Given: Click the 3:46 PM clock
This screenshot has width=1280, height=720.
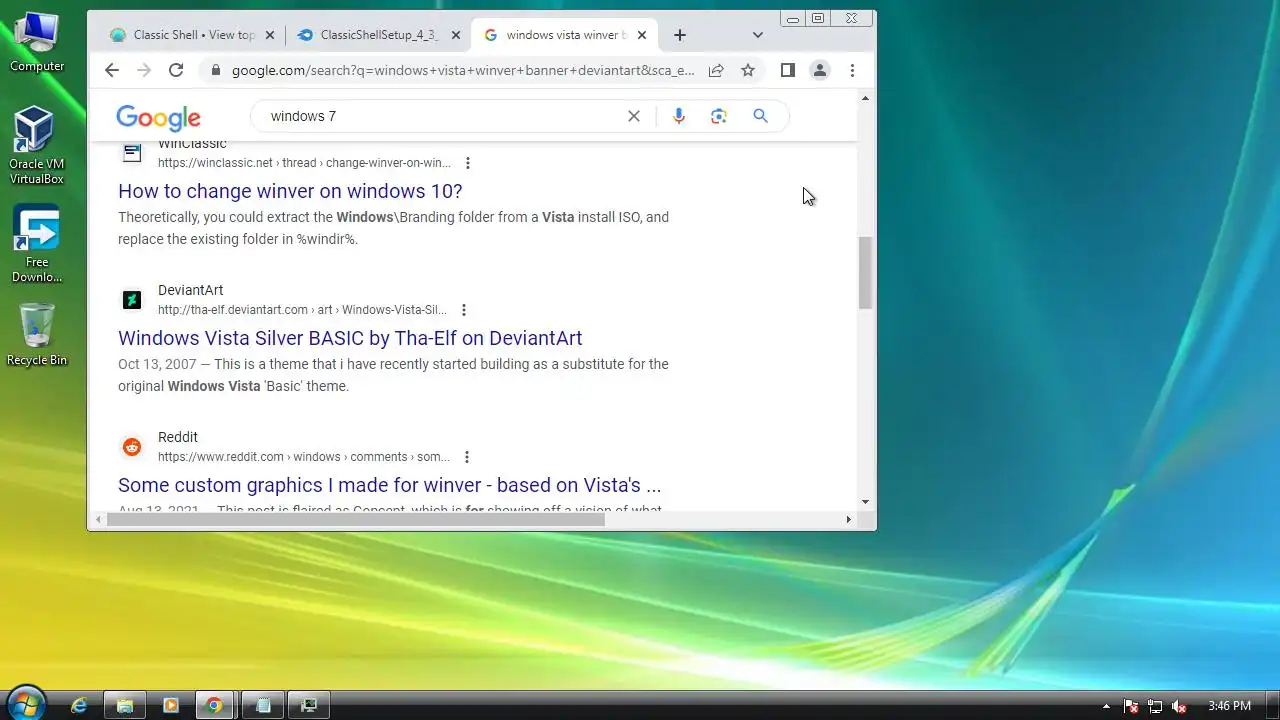Looking at the screenshot, I should [x=1229, y=706].
